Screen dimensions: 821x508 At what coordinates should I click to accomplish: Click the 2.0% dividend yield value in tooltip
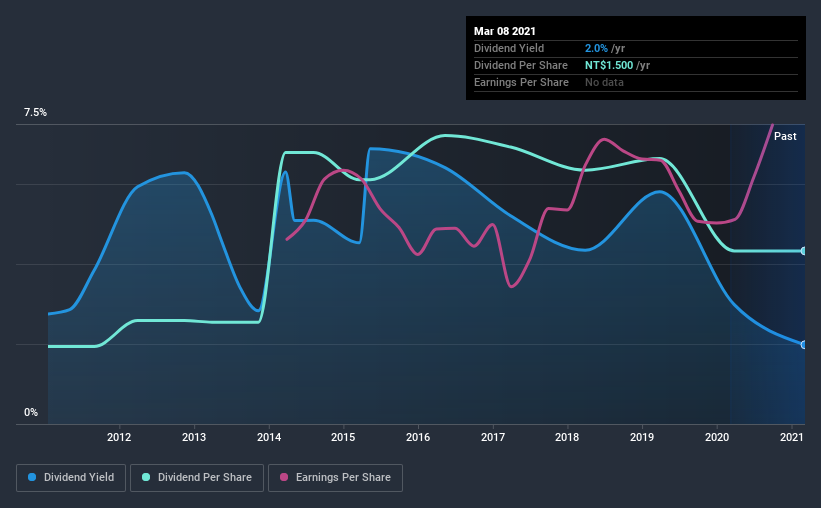click(x=596, y=48)
